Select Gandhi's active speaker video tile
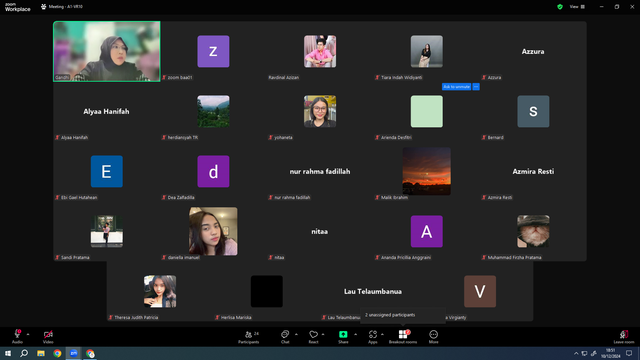Viewport: 640px width, 360px height. (107, 51)
